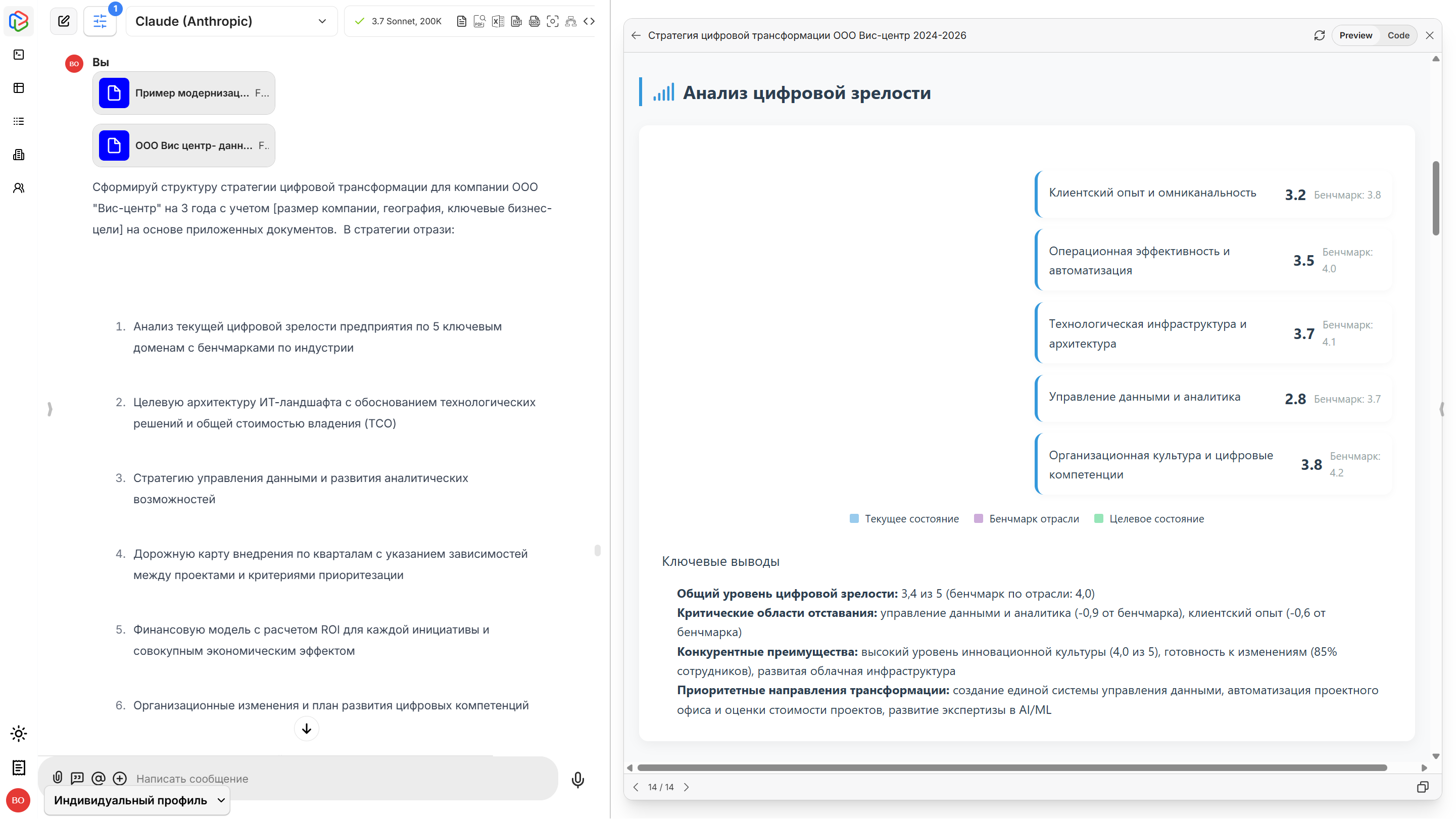Open the terminal-style sidebar icon
This screenshot has width=1456, height=819.
(19, 55)
